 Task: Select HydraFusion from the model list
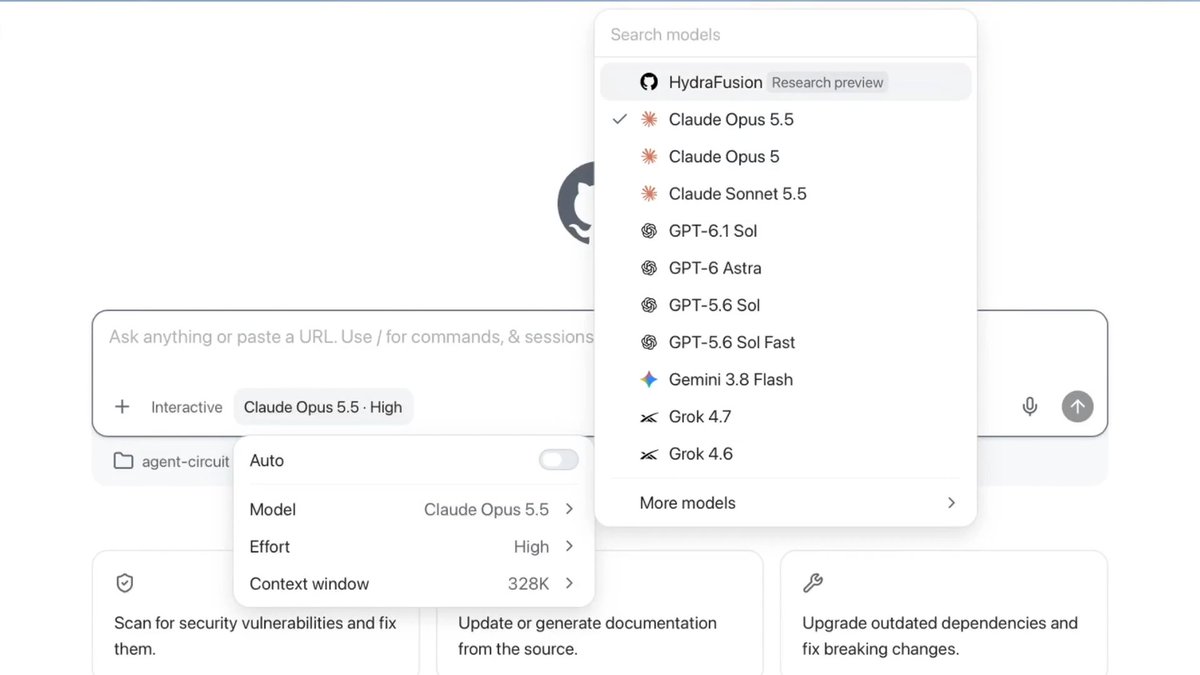tap(786, 82)
